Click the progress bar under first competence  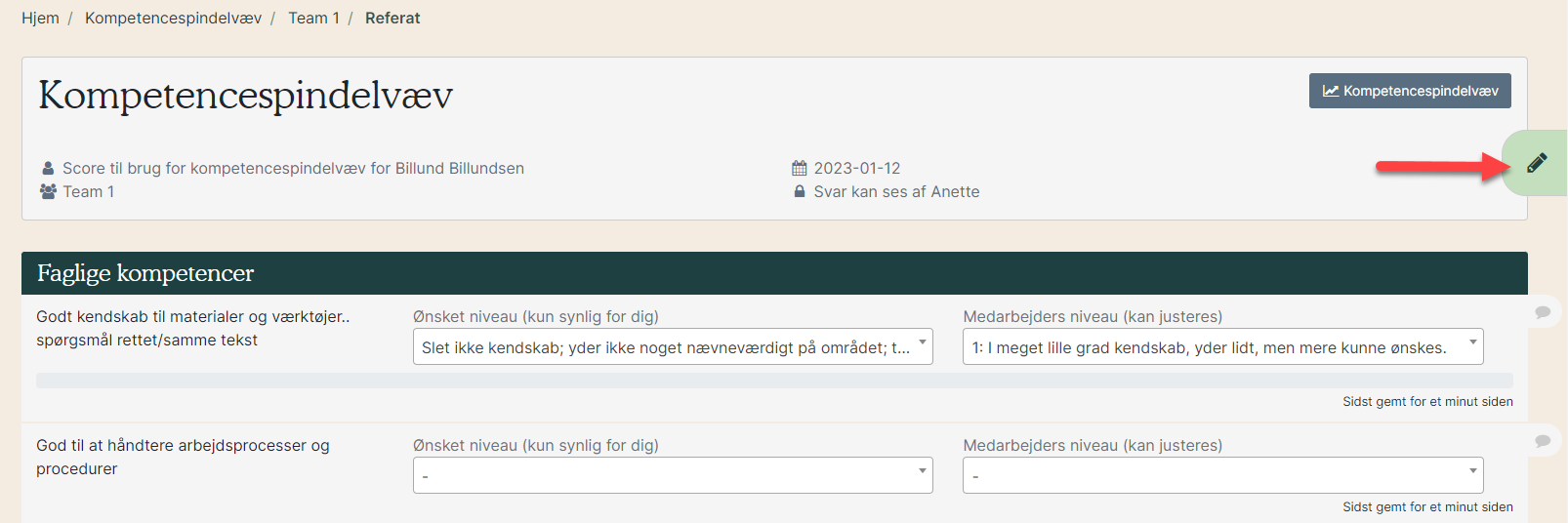coord(774,381)
